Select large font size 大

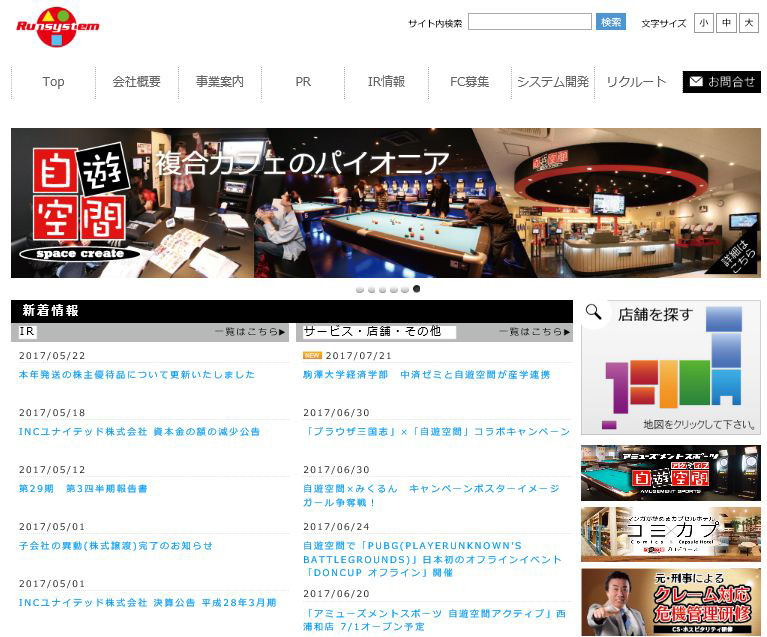pos(749,23)
